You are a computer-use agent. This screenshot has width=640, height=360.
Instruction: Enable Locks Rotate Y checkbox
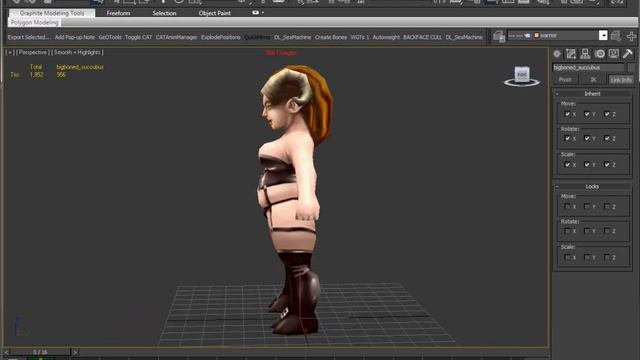[587, 231]
